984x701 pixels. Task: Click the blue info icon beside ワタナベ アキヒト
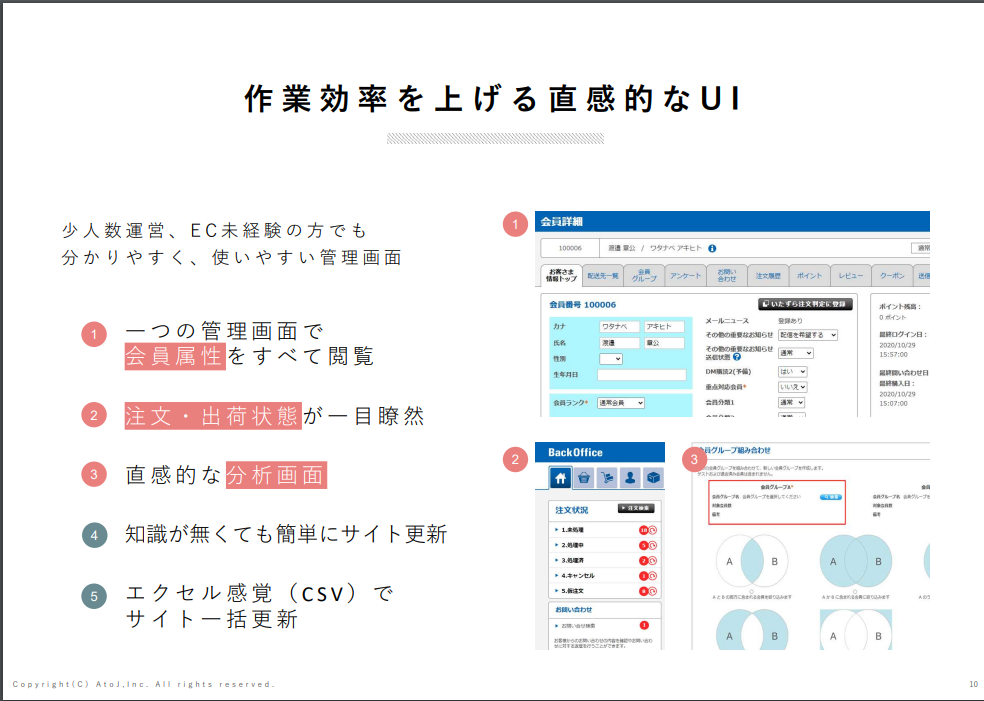coord(712,249)
